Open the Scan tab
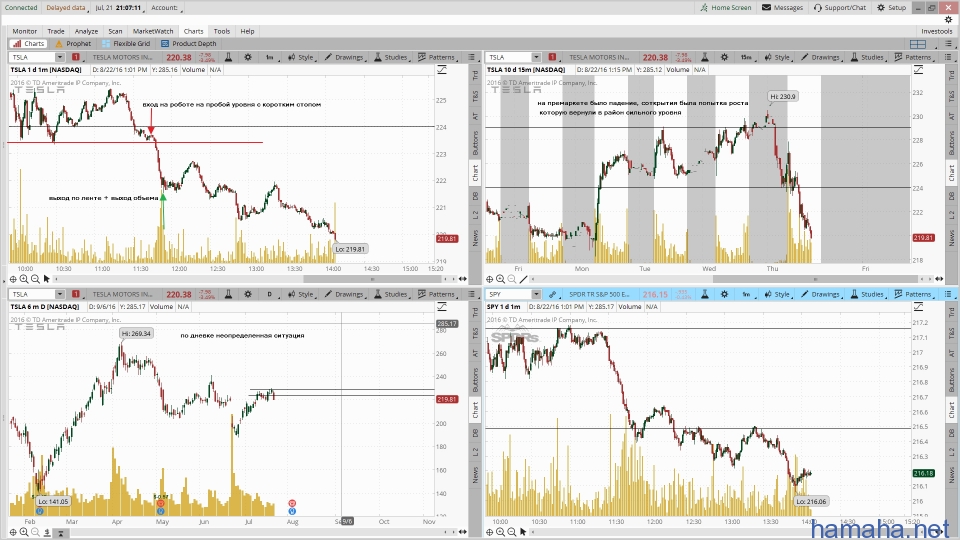The height and width of the screenshot is (540, 960). pos(115,31)
